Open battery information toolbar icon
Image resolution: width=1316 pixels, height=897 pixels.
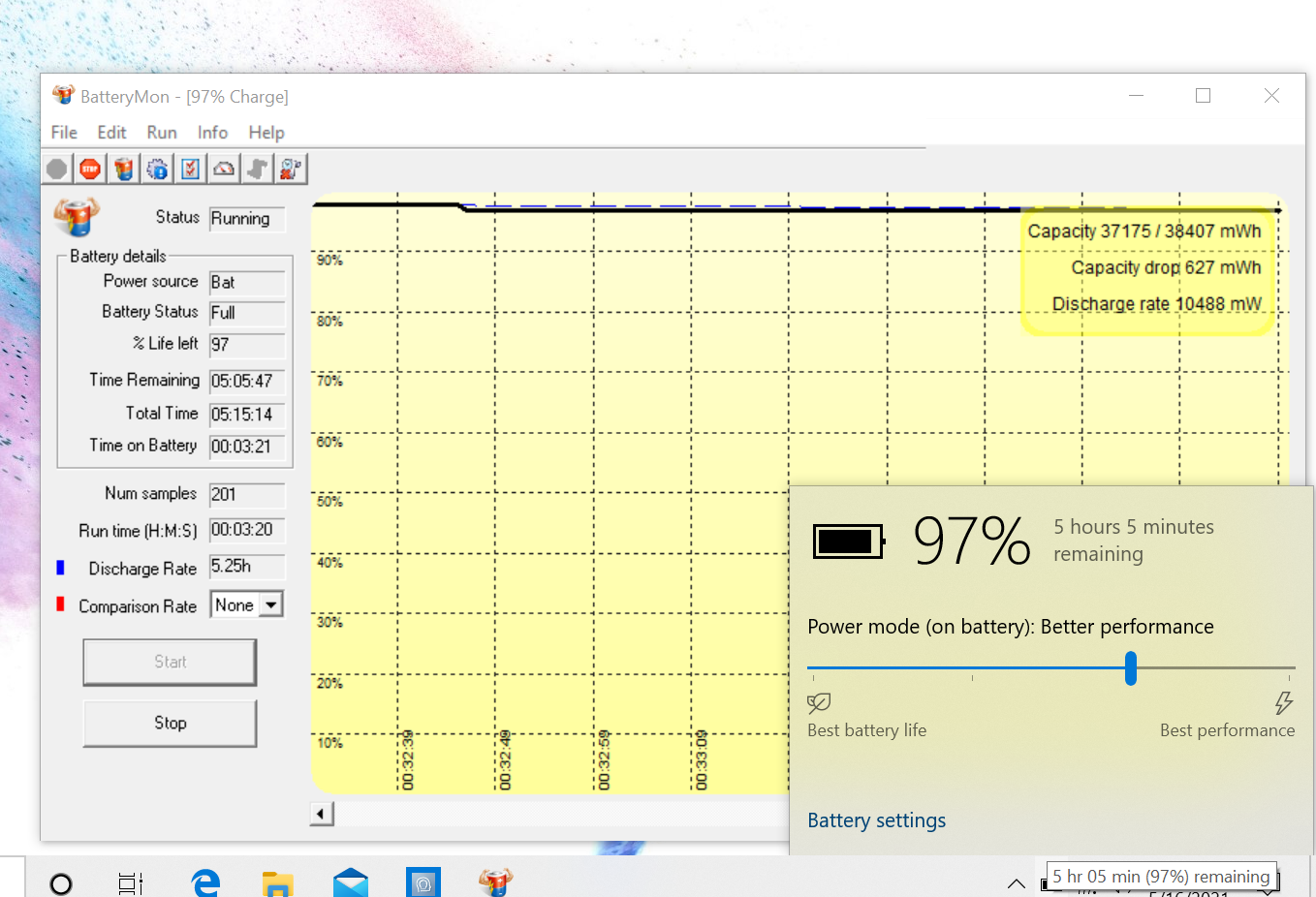[124, 169]
